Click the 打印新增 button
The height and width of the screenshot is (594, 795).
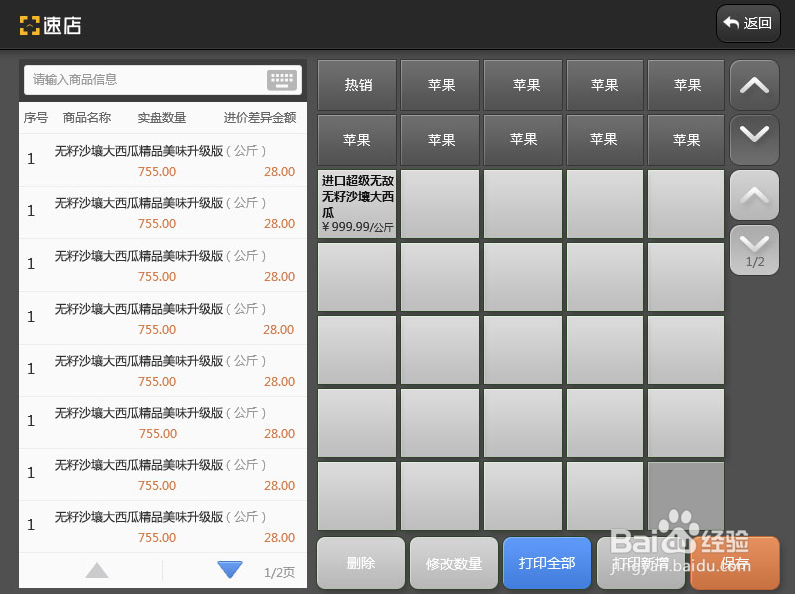(x=640, y=563)
